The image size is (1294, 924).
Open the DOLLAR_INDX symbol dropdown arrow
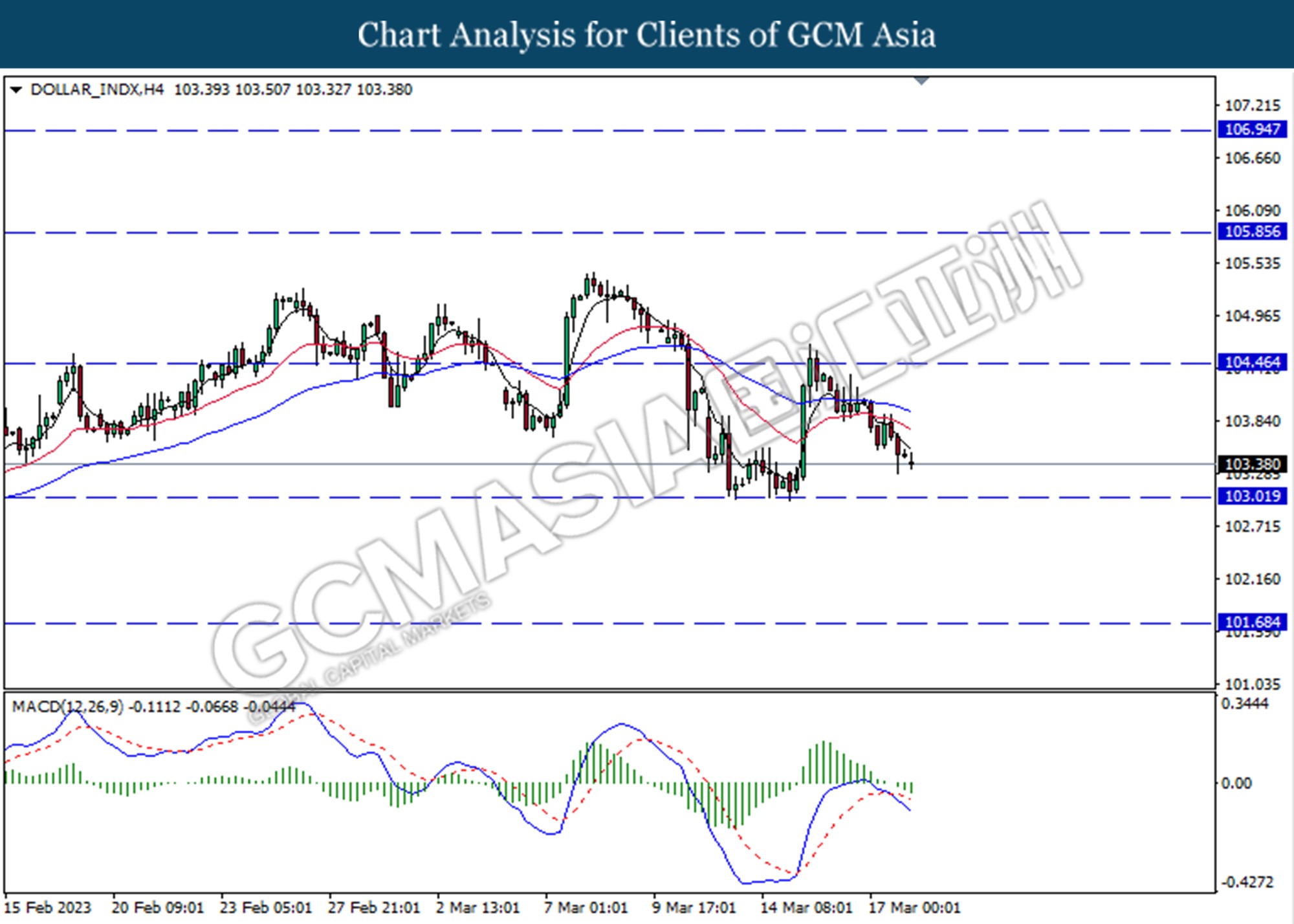pyautogui.click(x=16, y=89)
